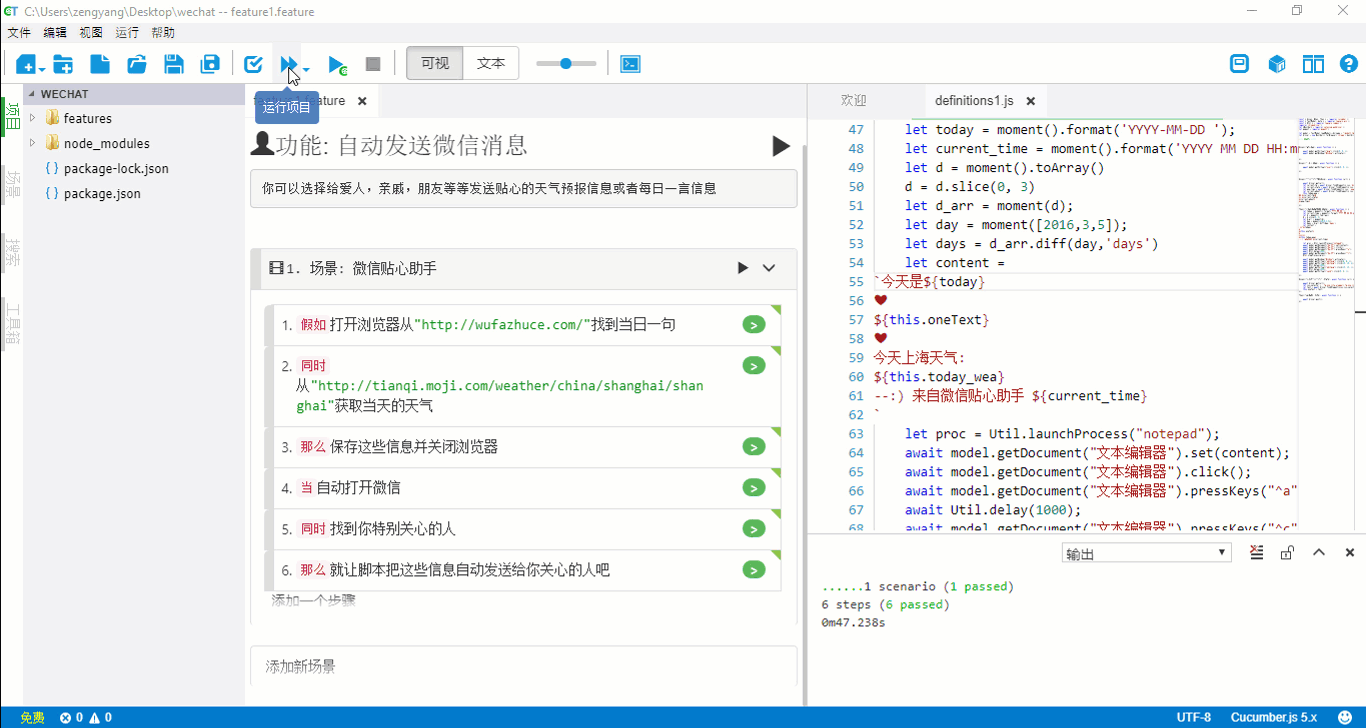Image resolution: width=1366 pixels, height=728 pixels.
Task: Select the 工具箱 side panel tab
Action: pos(13,324)
